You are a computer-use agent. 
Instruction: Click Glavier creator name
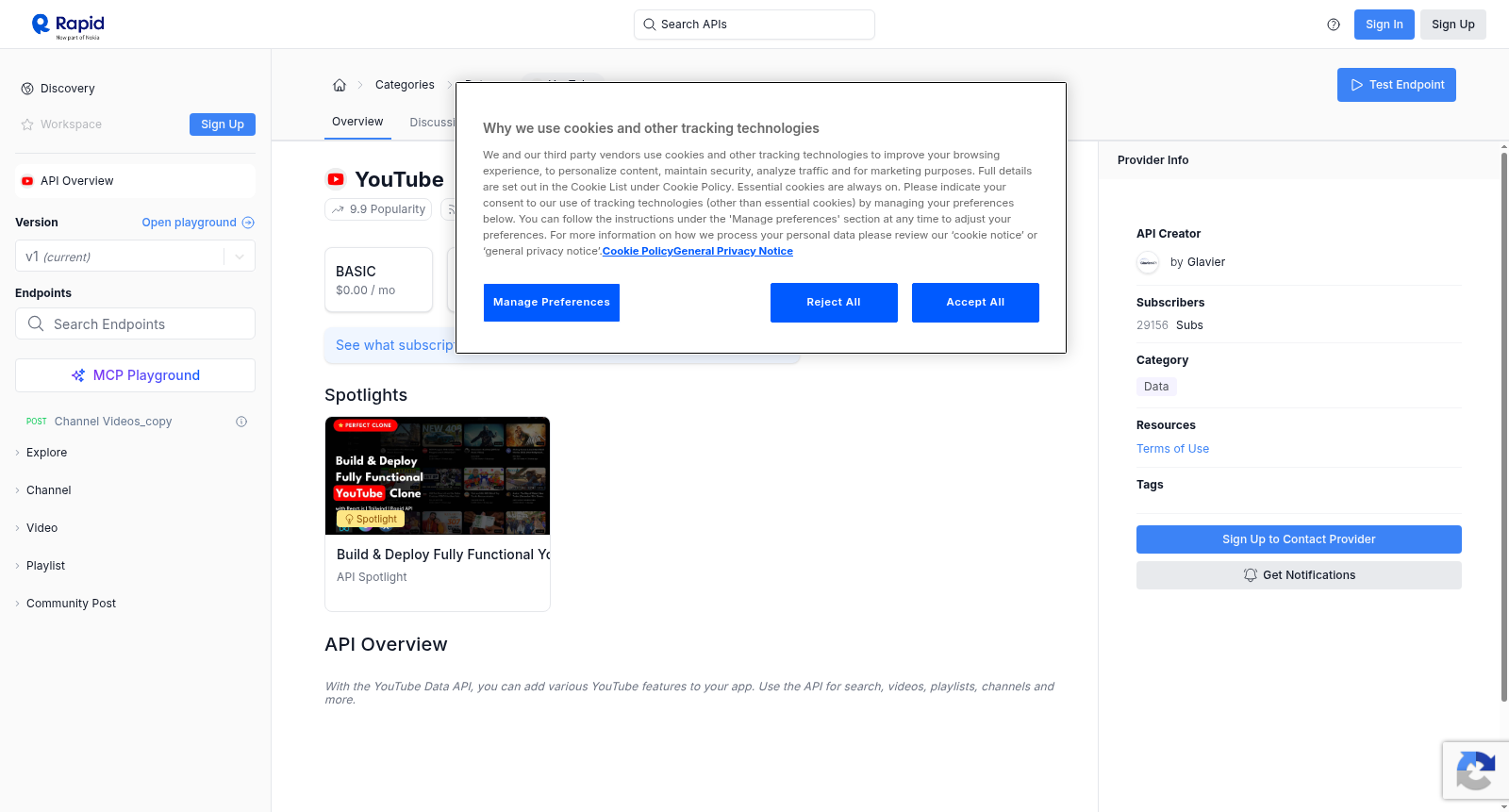pyautogui.click(x=1206, y=262)
